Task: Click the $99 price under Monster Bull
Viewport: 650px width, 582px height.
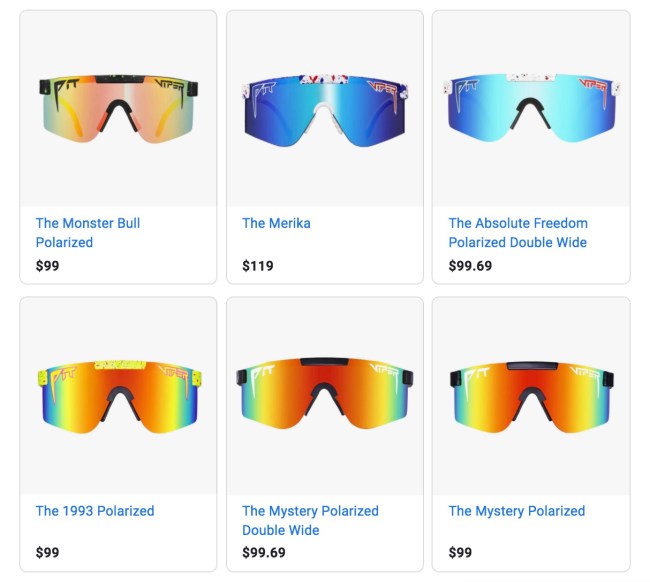Action: point(47,266)
